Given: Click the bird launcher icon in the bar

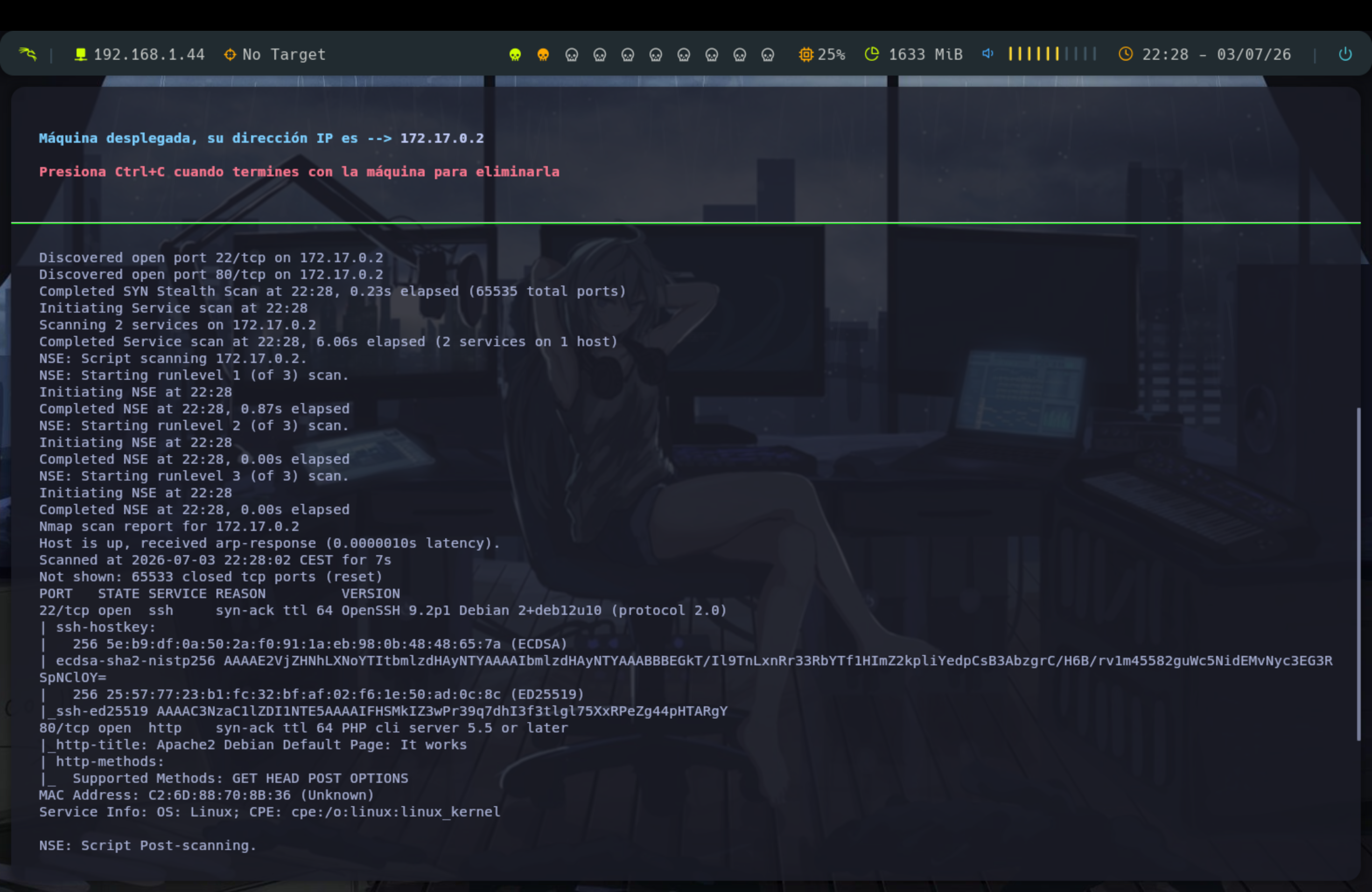Looking at the screenshot, I should coord(27,54).
